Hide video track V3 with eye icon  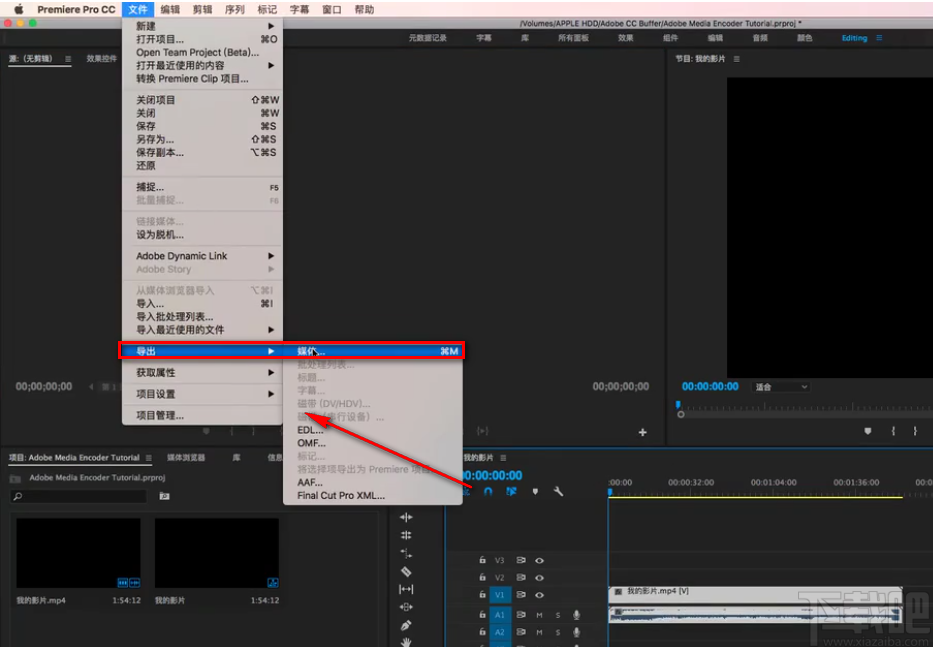click(539, 560)
